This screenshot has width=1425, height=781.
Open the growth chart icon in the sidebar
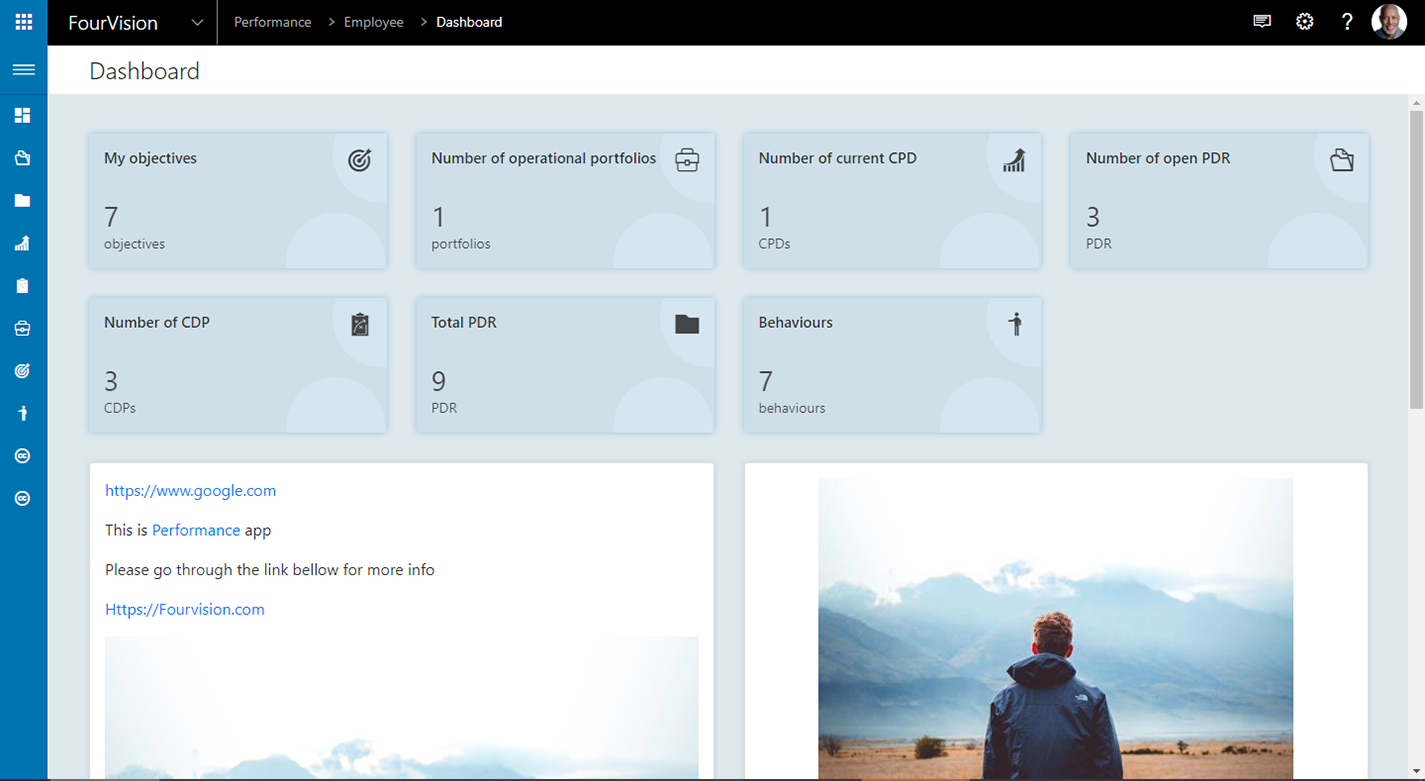(x=23, y=243)
